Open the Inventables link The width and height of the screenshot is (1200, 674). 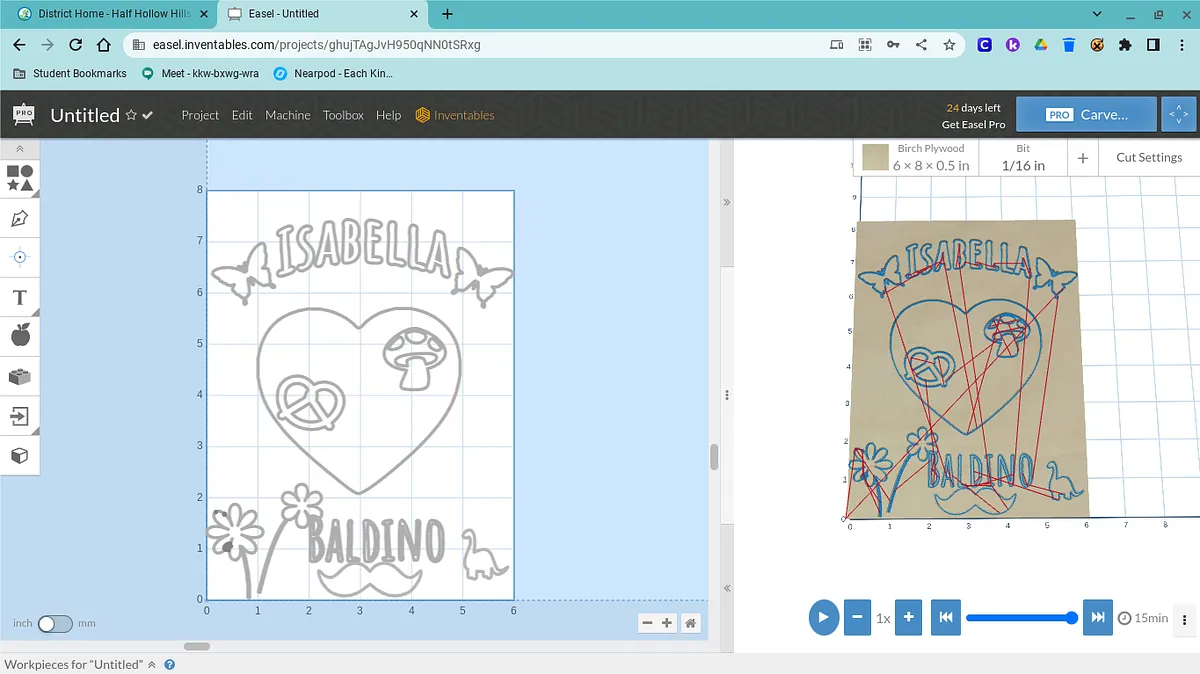(x=455, y=115)
